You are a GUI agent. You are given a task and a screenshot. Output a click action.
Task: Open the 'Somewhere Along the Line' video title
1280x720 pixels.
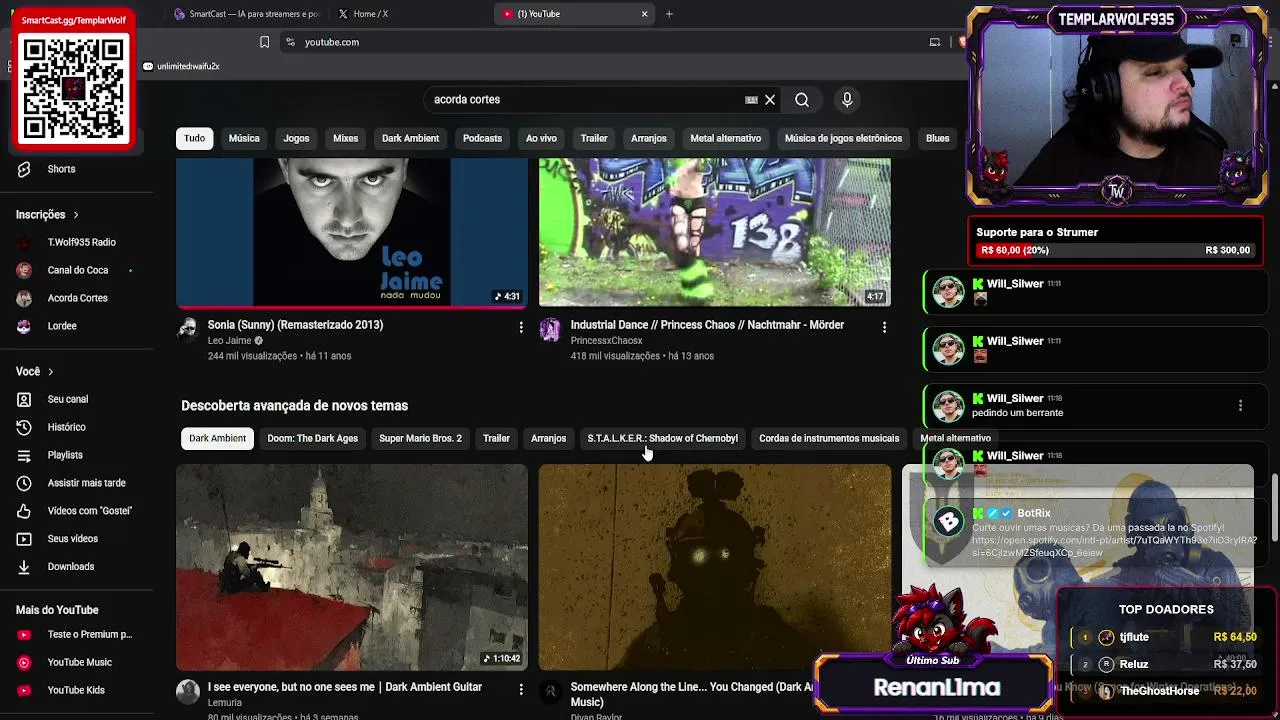[692, 694]
